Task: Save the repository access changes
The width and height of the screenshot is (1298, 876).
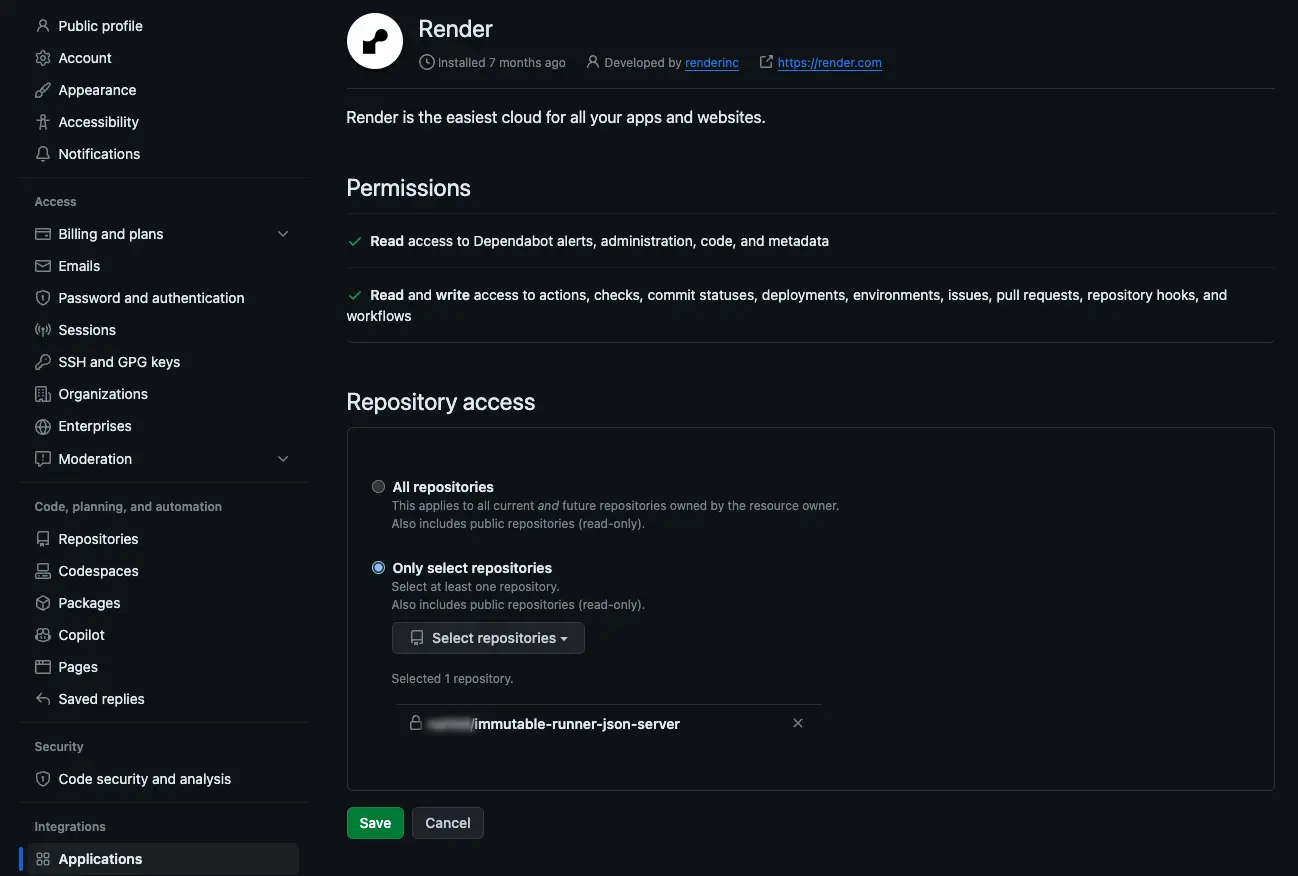Action: click(x=374, y=822)
